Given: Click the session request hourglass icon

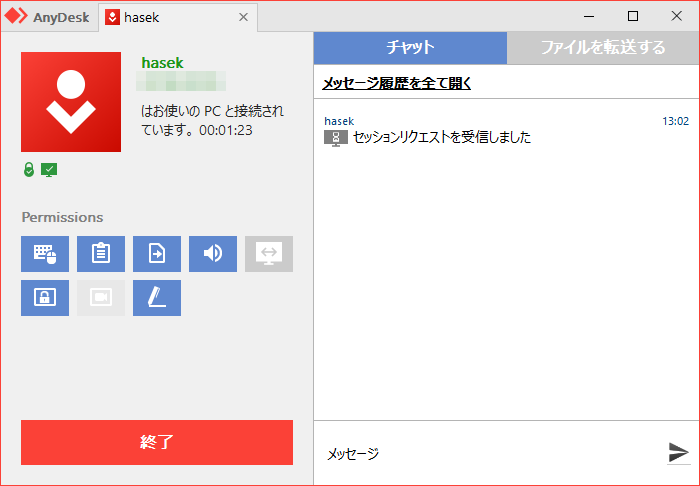Looking at the screenshot, I should coord(336,138).
